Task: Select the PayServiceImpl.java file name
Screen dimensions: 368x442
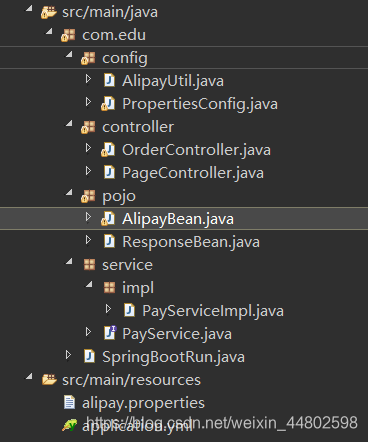Action: click(x=213, y=312)
